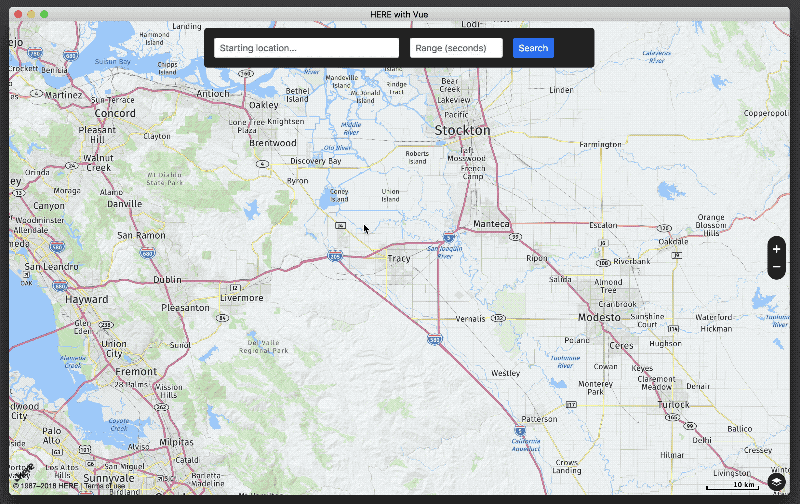The height and width of the screenshot is (504, 800).
Task: Click the Linden label
Action: point(561,90)
